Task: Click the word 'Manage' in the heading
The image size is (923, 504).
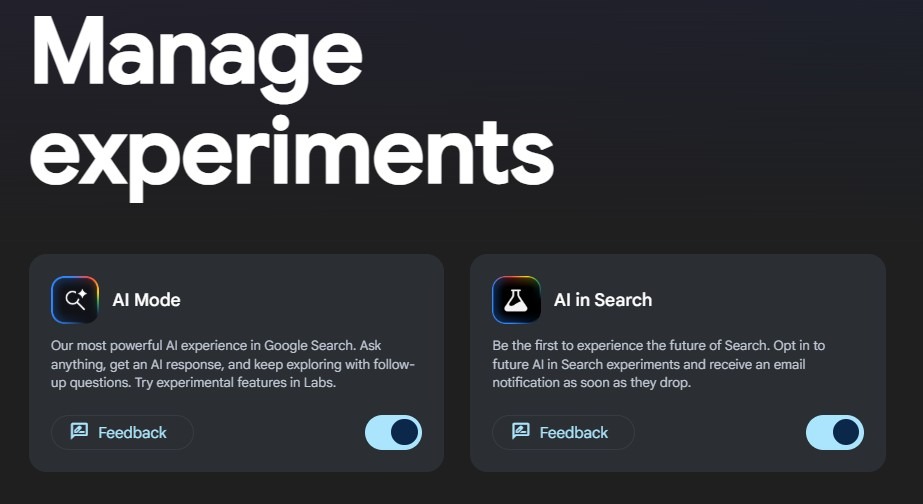Action: [197, 50]
